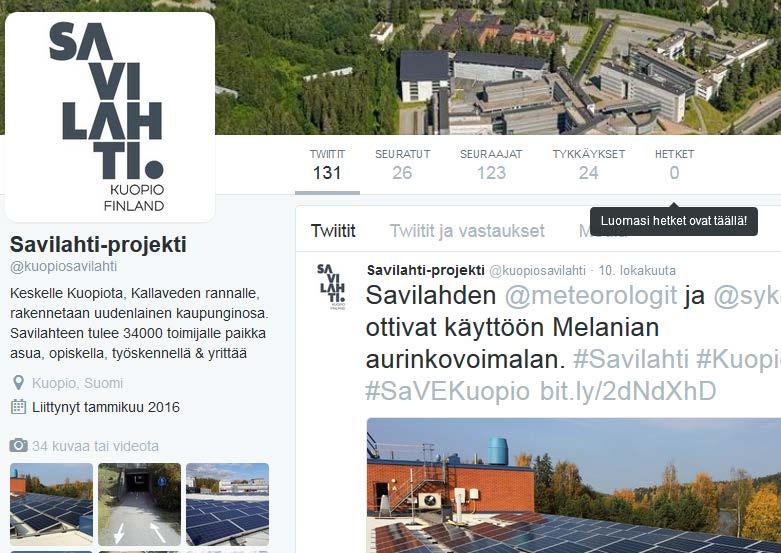View Seuraajat followers count 123

point(491,165)
